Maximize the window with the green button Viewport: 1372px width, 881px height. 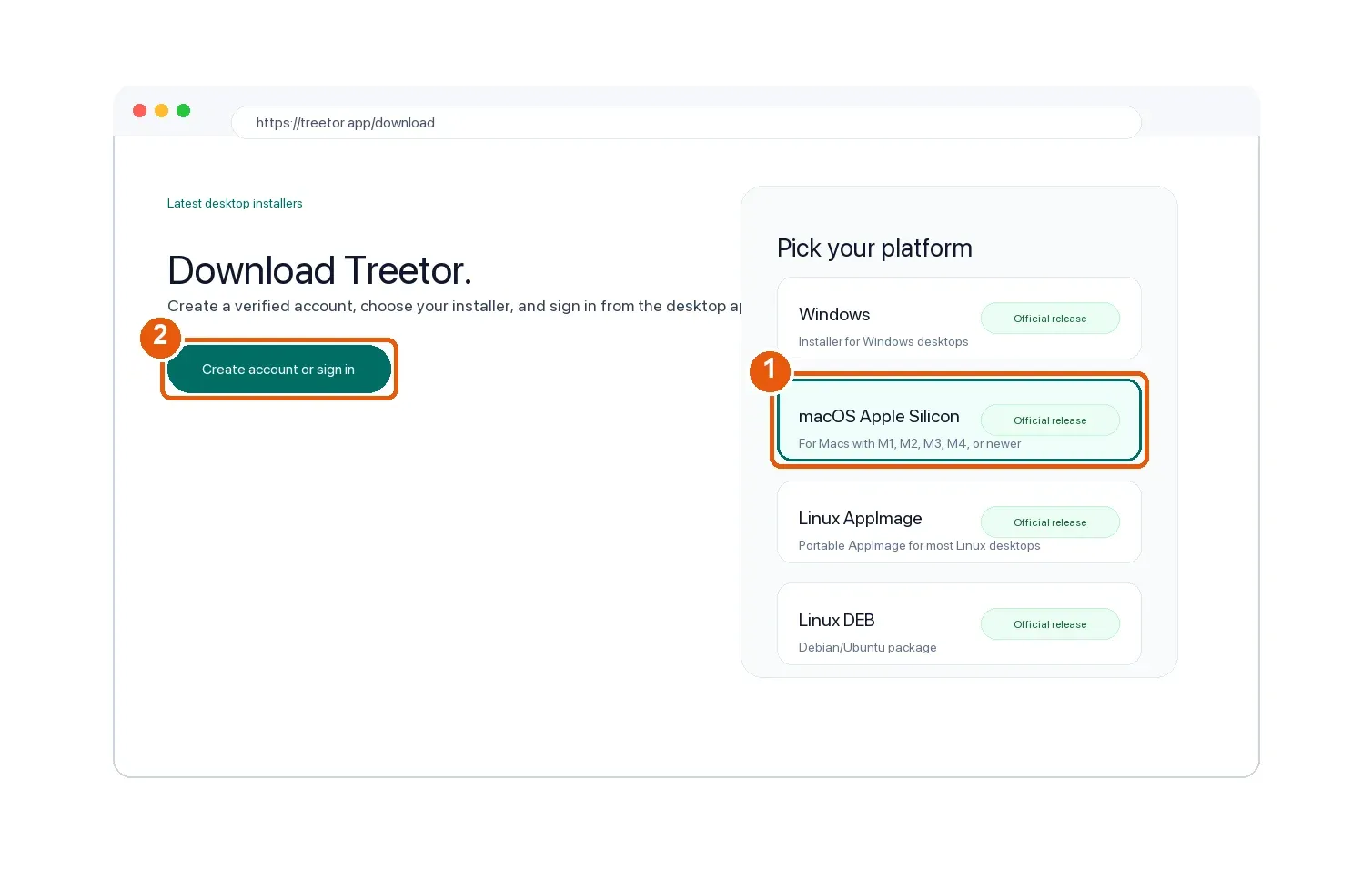click(183, 111)
